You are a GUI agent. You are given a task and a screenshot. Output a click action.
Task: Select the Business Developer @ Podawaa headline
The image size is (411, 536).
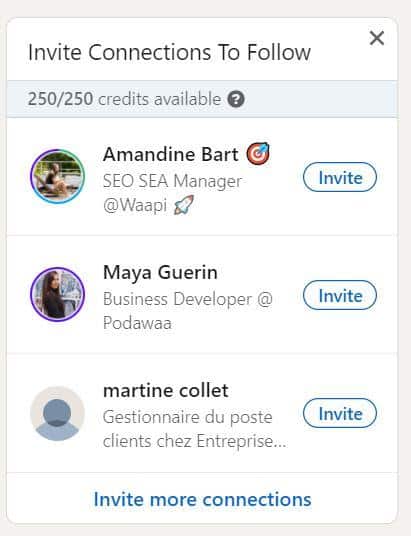point(188,311)
